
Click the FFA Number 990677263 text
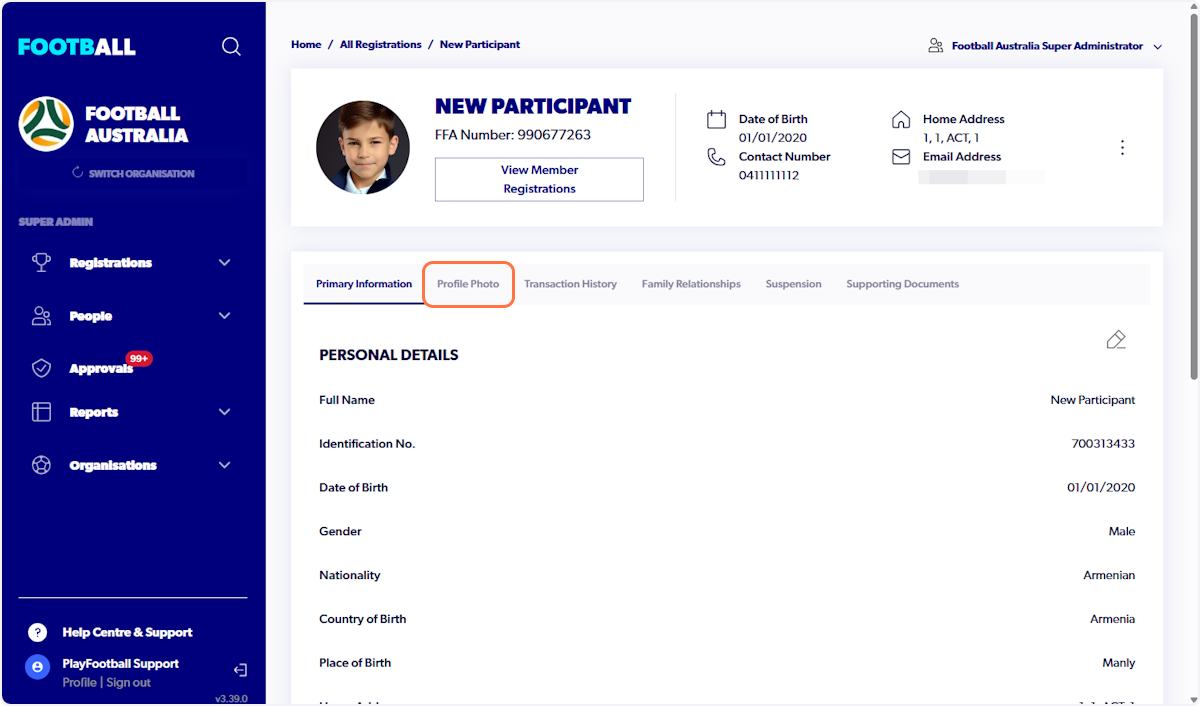tap(513, 135)
